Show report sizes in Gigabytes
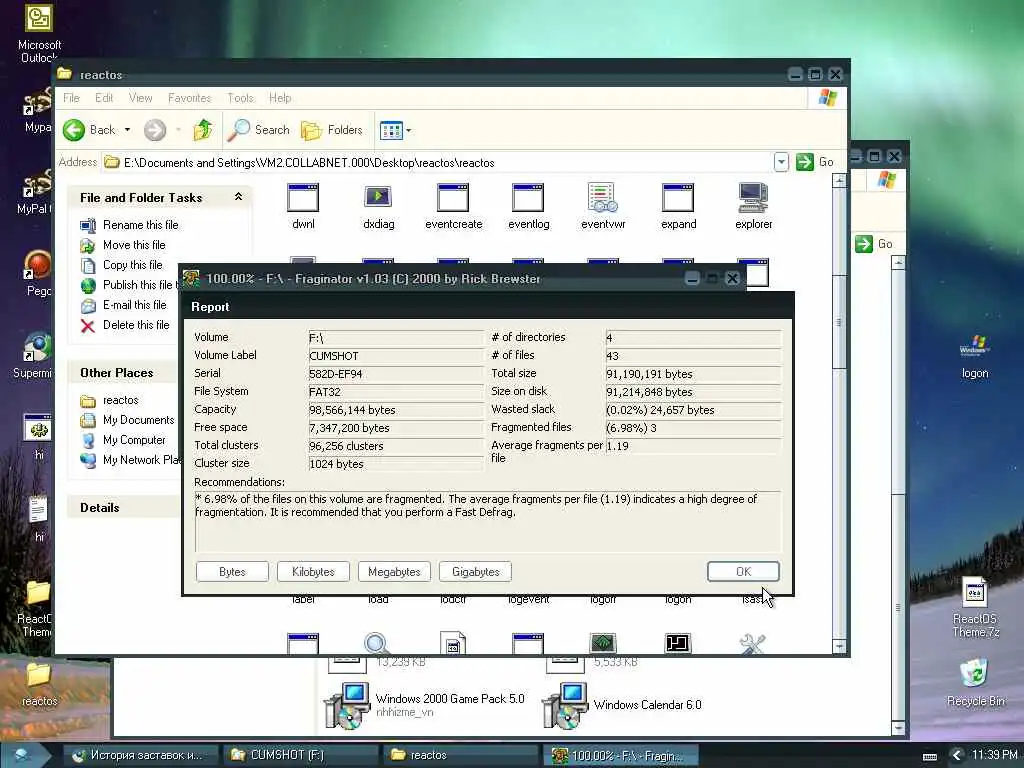Image resolution: width=1024 pixels, height=768 pixels. tap(475, 572)
